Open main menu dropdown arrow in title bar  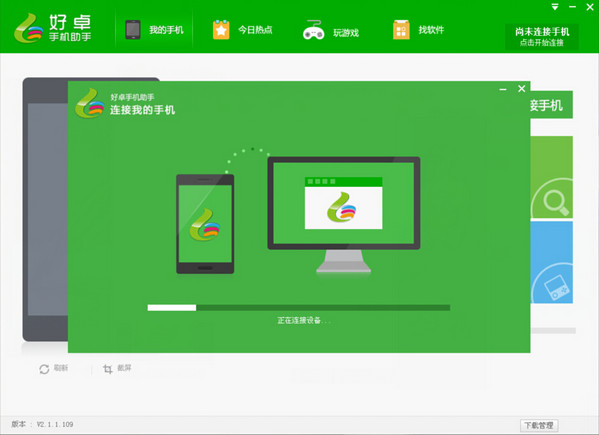coord(555,7)
